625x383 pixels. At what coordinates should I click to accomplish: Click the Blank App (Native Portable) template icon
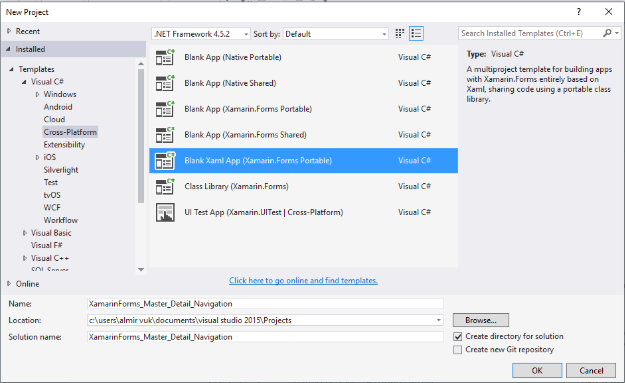[x=165, y=57]
